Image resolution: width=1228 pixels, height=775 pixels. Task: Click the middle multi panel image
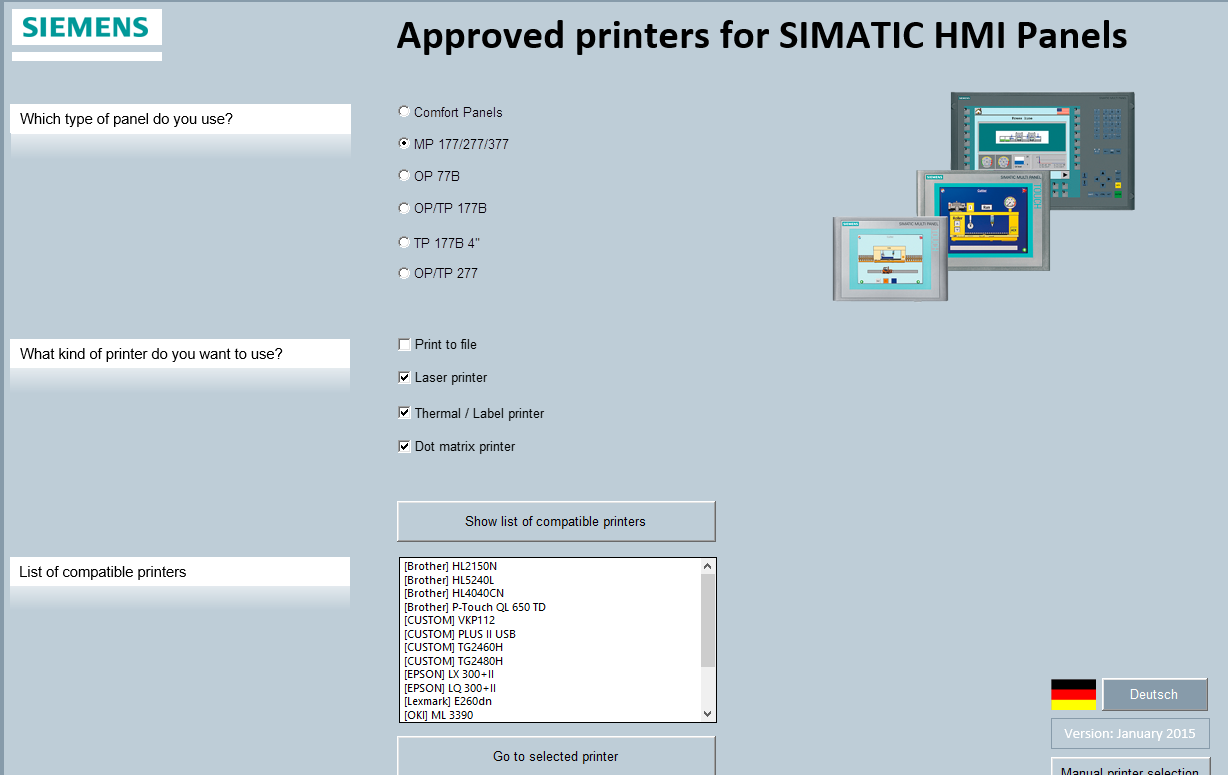(983, 219)
